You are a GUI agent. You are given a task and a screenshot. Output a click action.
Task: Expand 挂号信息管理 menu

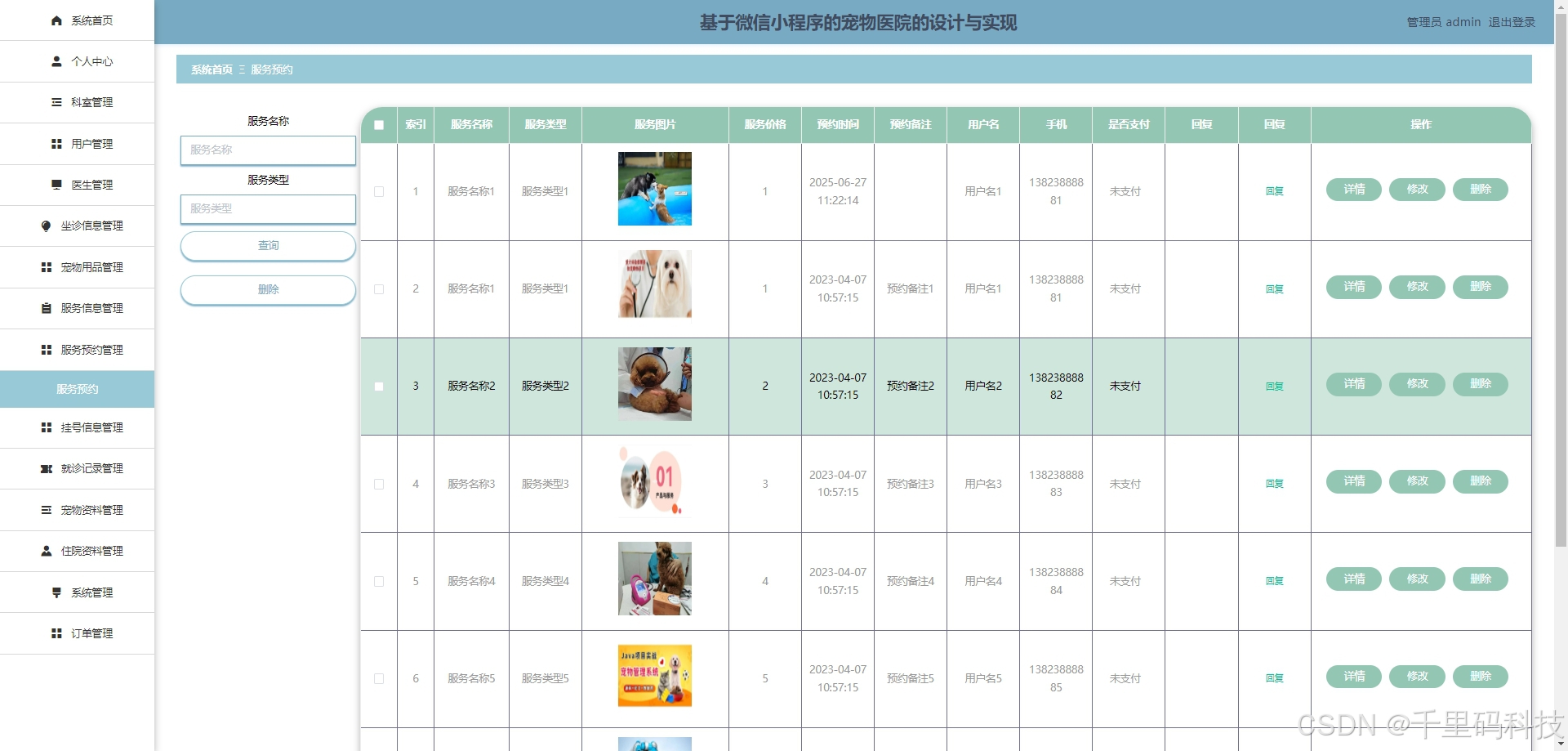pyautogui.click(x=77, y=427)
